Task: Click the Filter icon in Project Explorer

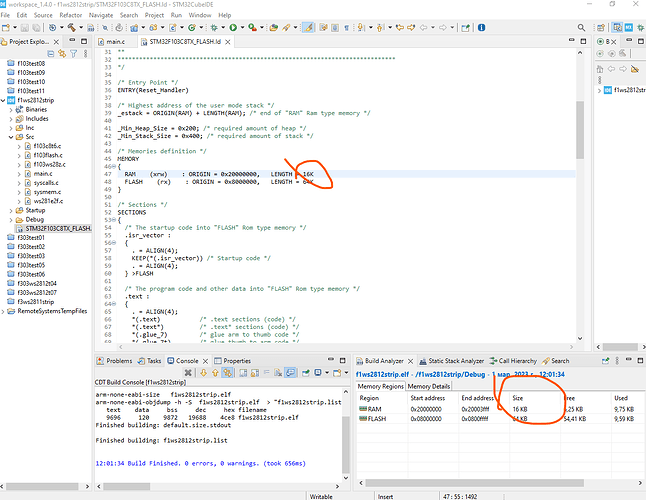Action: [x=74, y=54]
